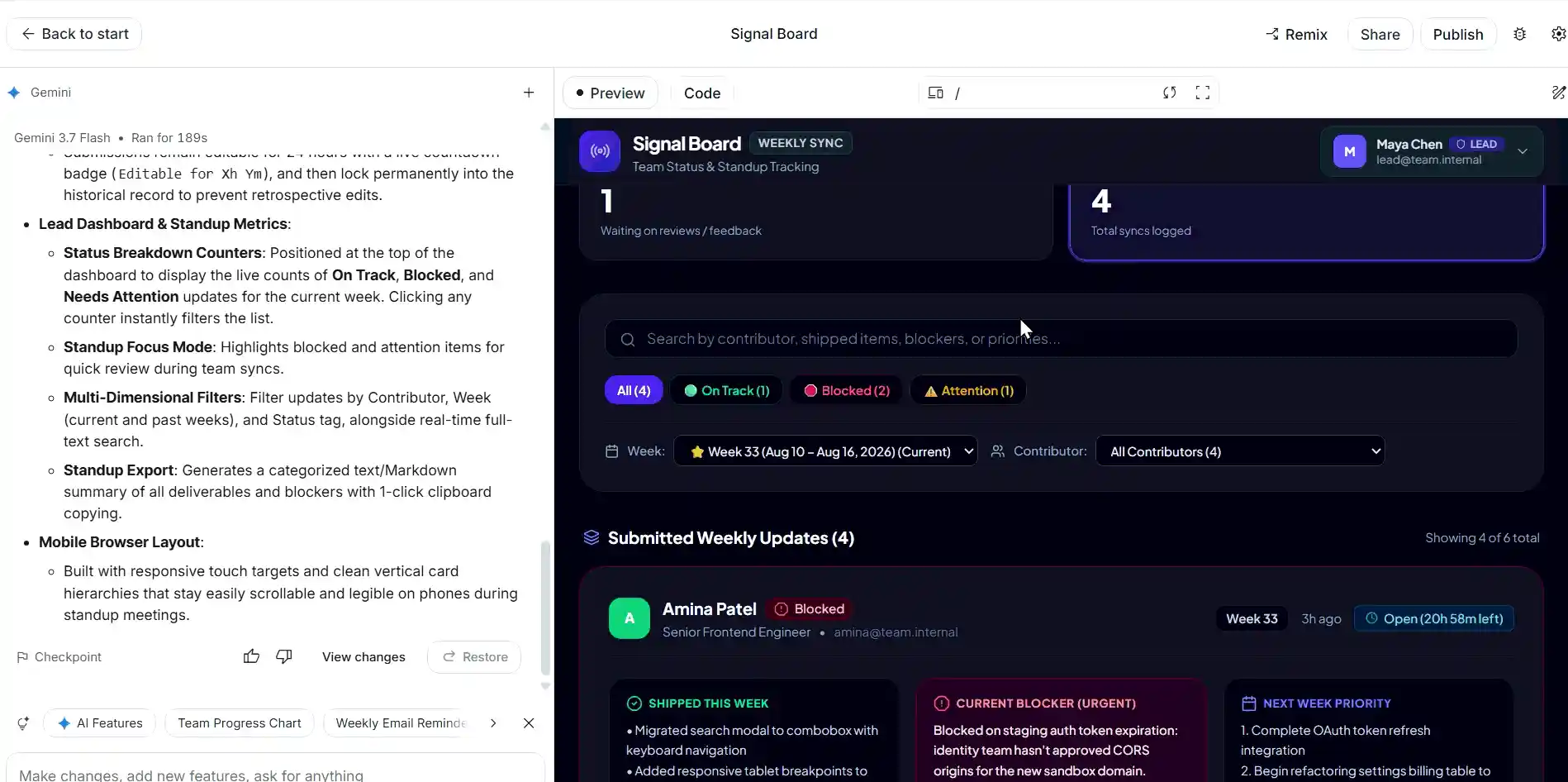This screenshot has height=782, width=1568.
Task: Click the Maya Chen avatar M
Action: 1350,151
